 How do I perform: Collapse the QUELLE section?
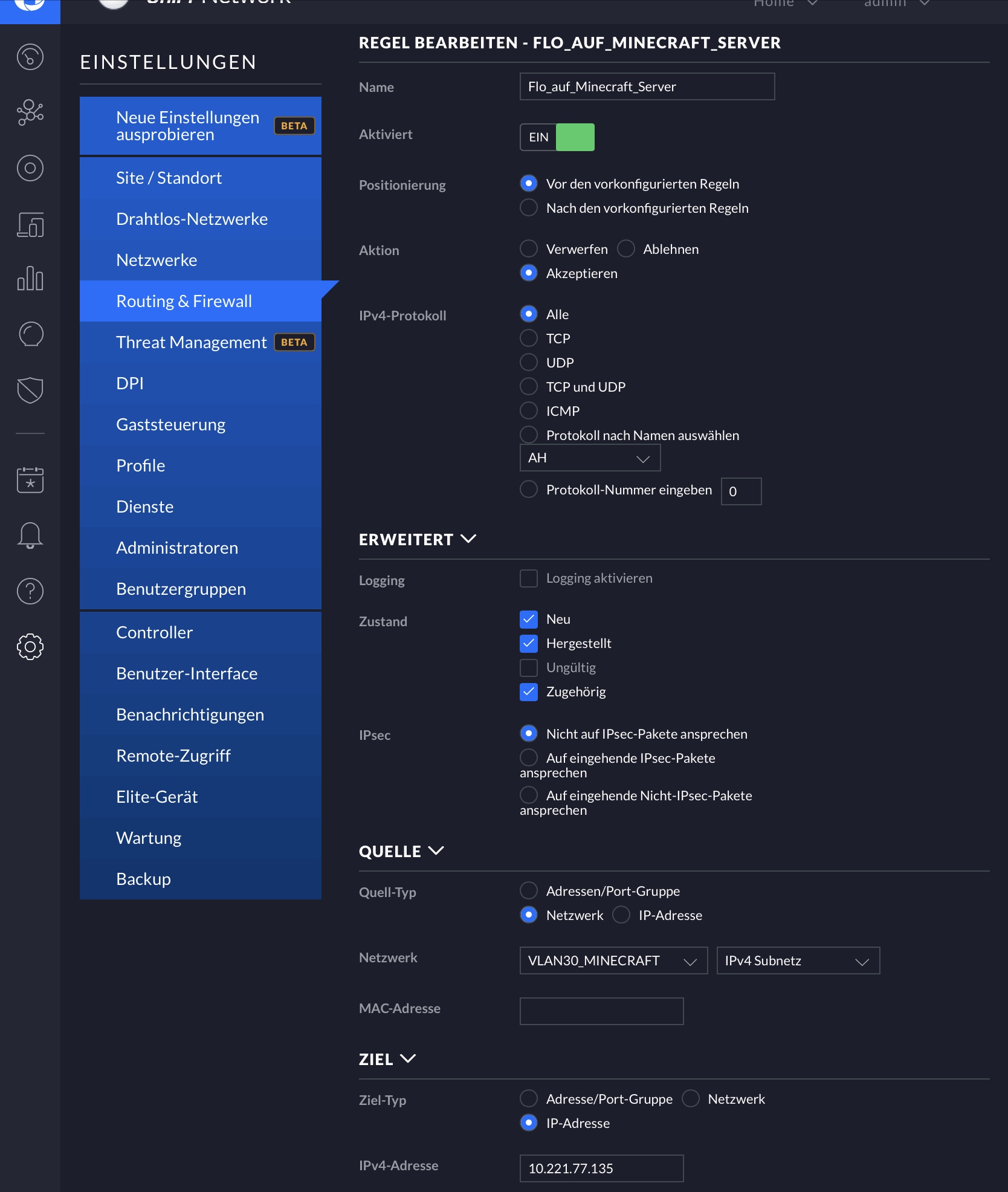coord(401,851)
